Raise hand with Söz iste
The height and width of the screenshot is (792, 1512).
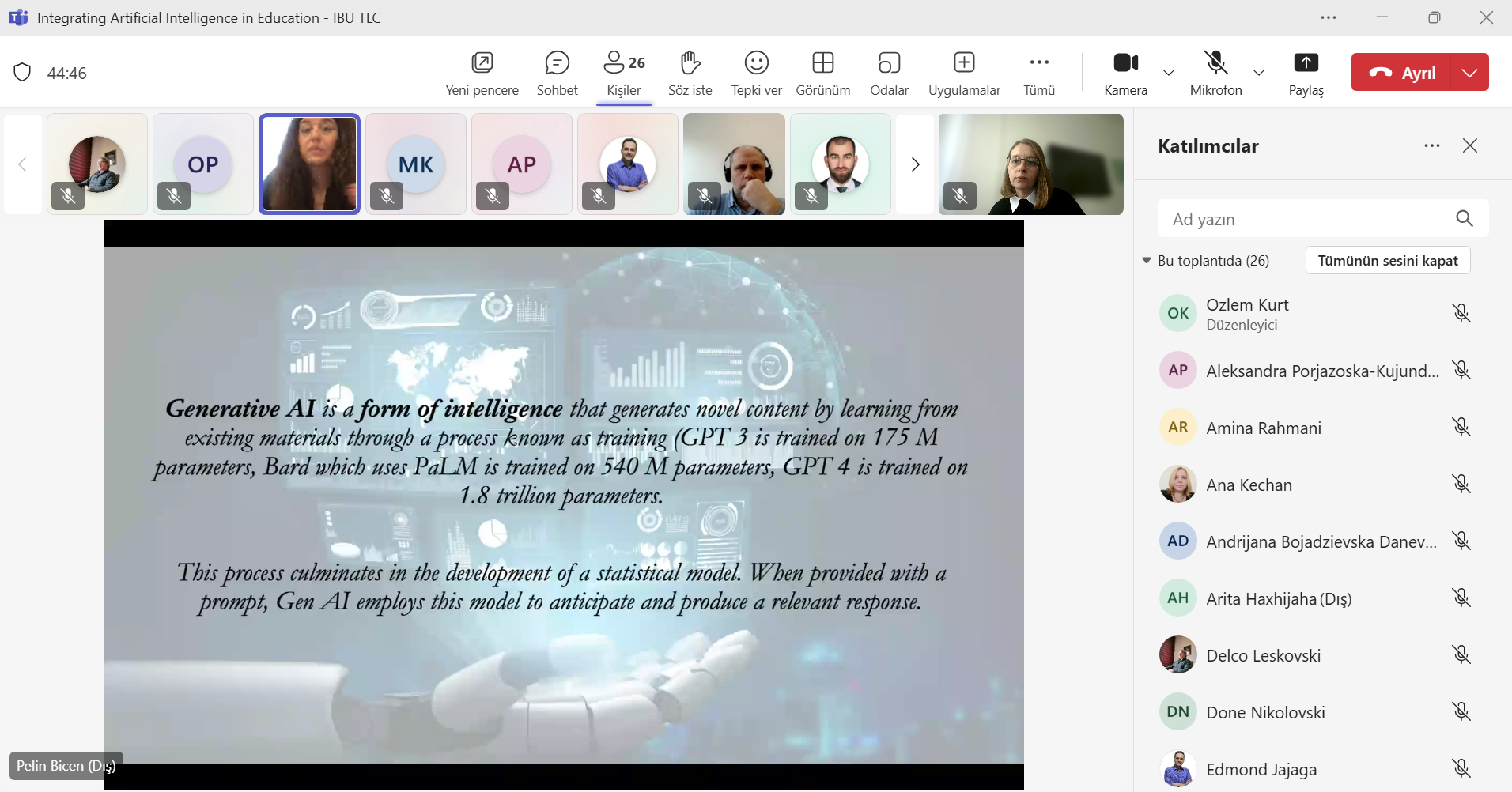click(x=690, y=73)
